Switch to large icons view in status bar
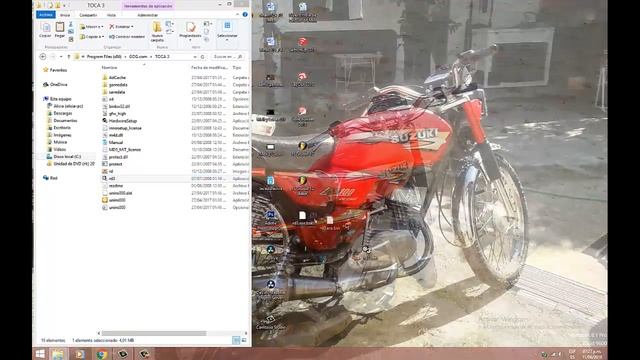 244,340
